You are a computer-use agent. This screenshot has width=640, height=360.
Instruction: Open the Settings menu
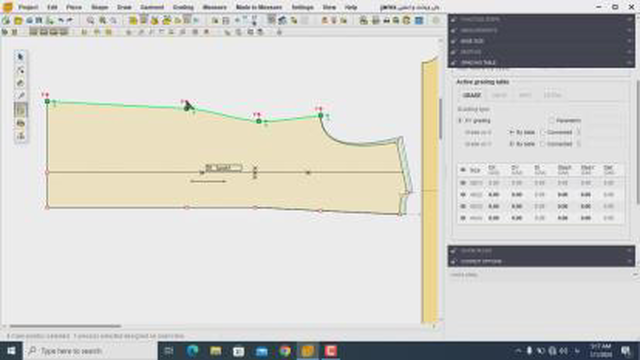click(302, 7)
